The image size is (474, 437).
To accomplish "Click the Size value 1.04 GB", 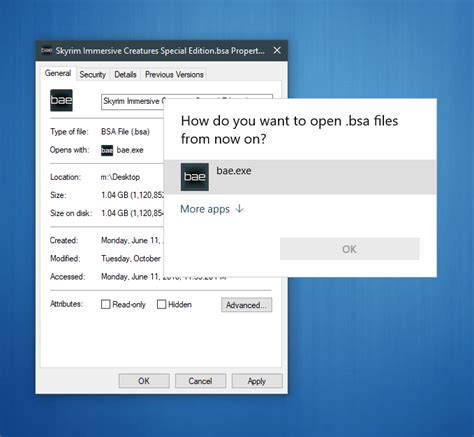I will pos(132,195).
